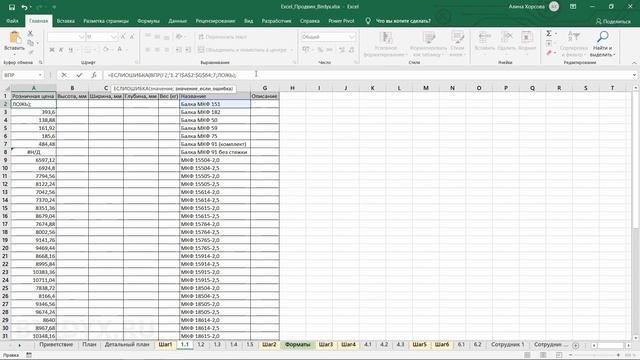The image size is (640, 360).
Task: Click the Insert cells icon
Action: click(x=484, y=38)
